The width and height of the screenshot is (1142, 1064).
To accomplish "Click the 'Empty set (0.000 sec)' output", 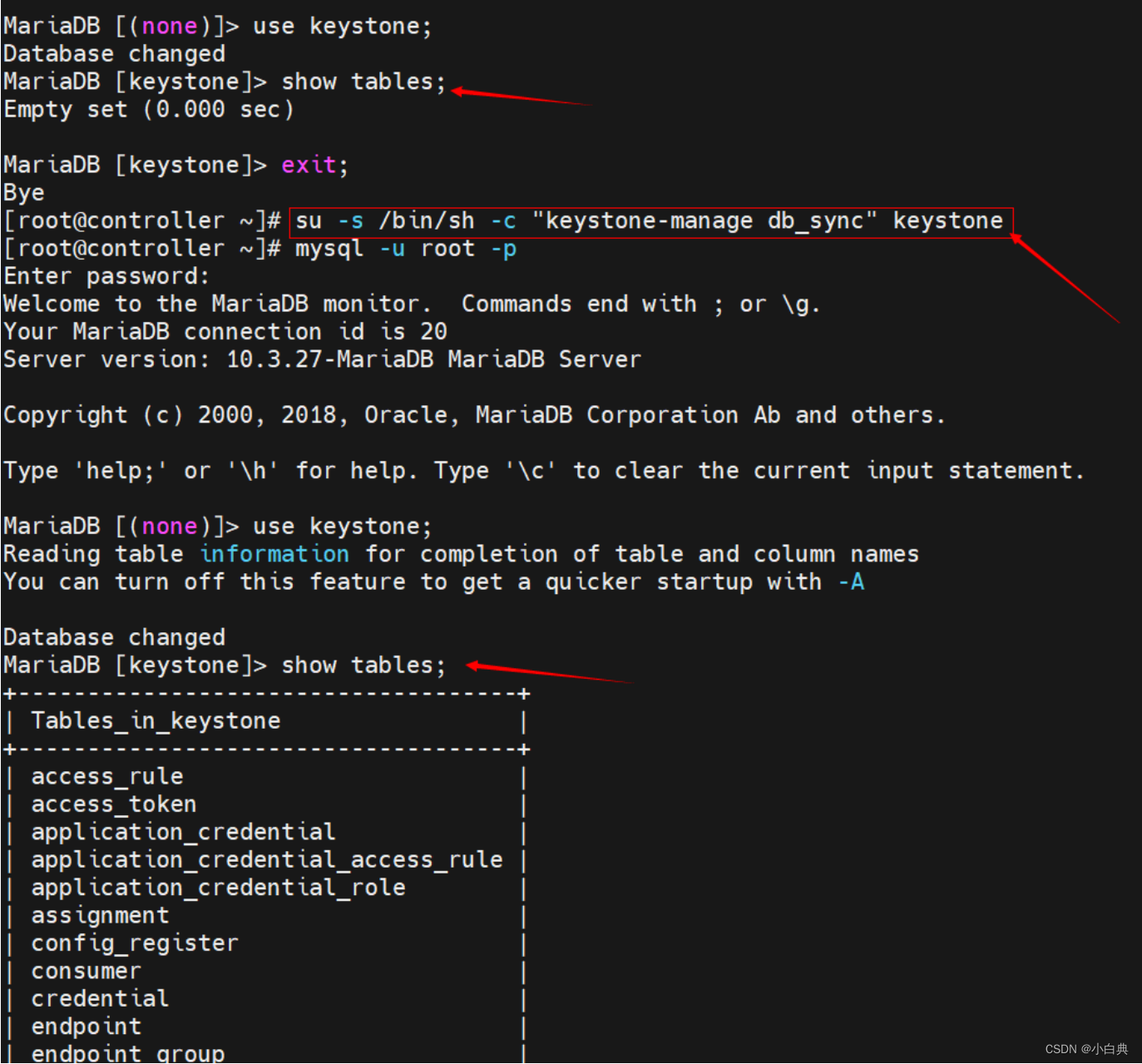I will tap(149, 110).
